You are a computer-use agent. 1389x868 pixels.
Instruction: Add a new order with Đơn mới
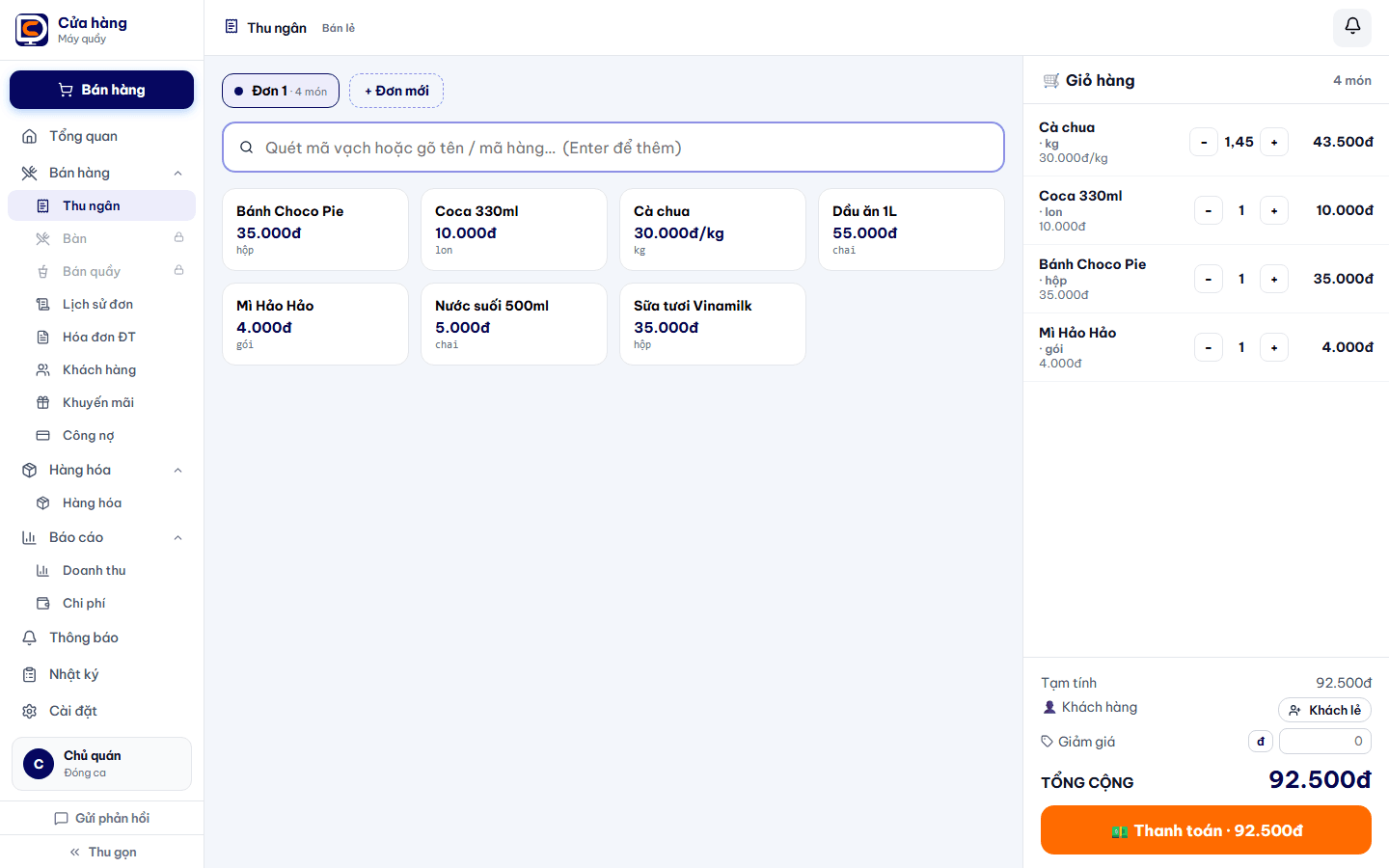(396, 91)
